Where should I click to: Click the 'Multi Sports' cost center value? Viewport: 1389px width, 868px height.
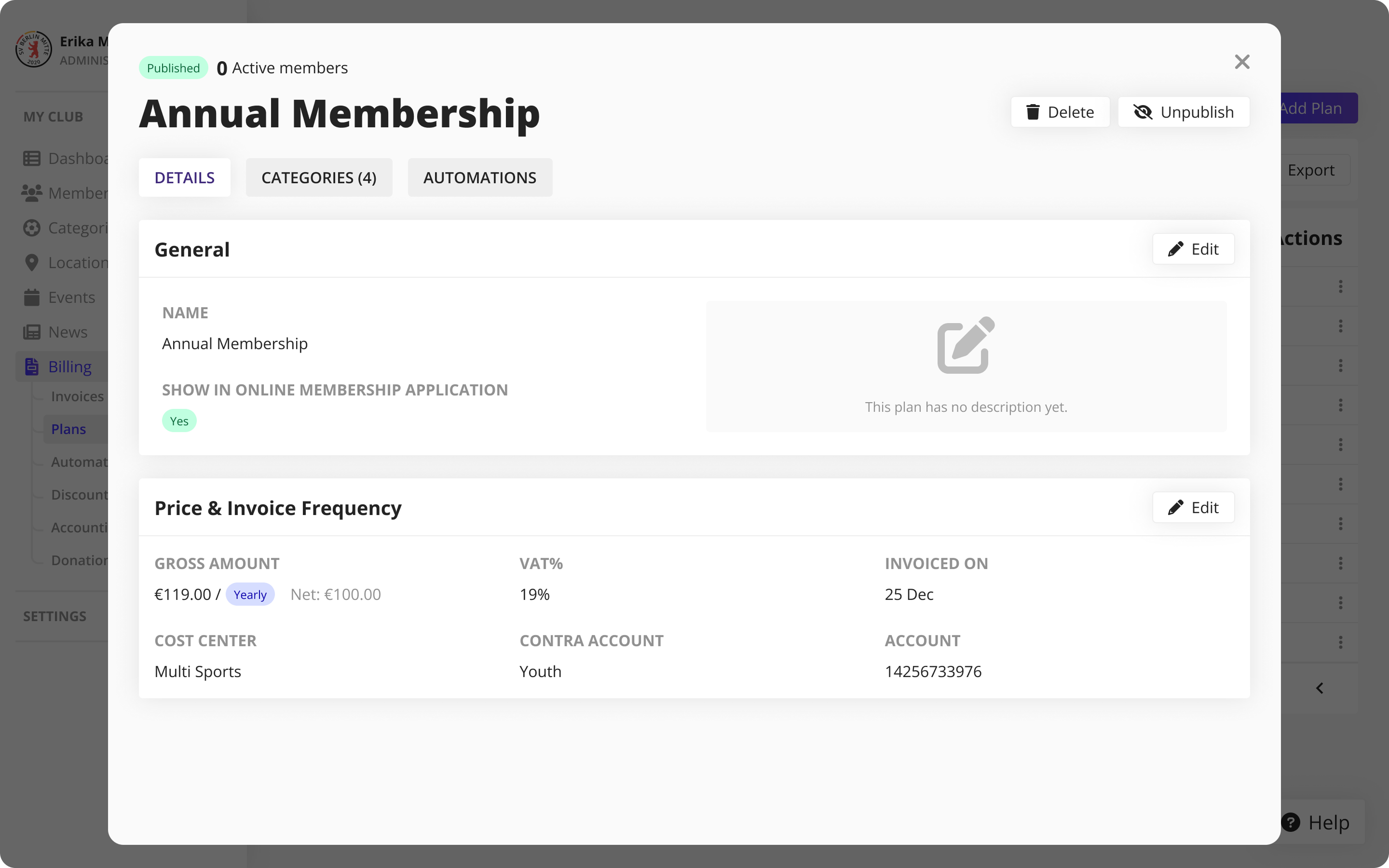pyautogui.click(x=197, y=671)
